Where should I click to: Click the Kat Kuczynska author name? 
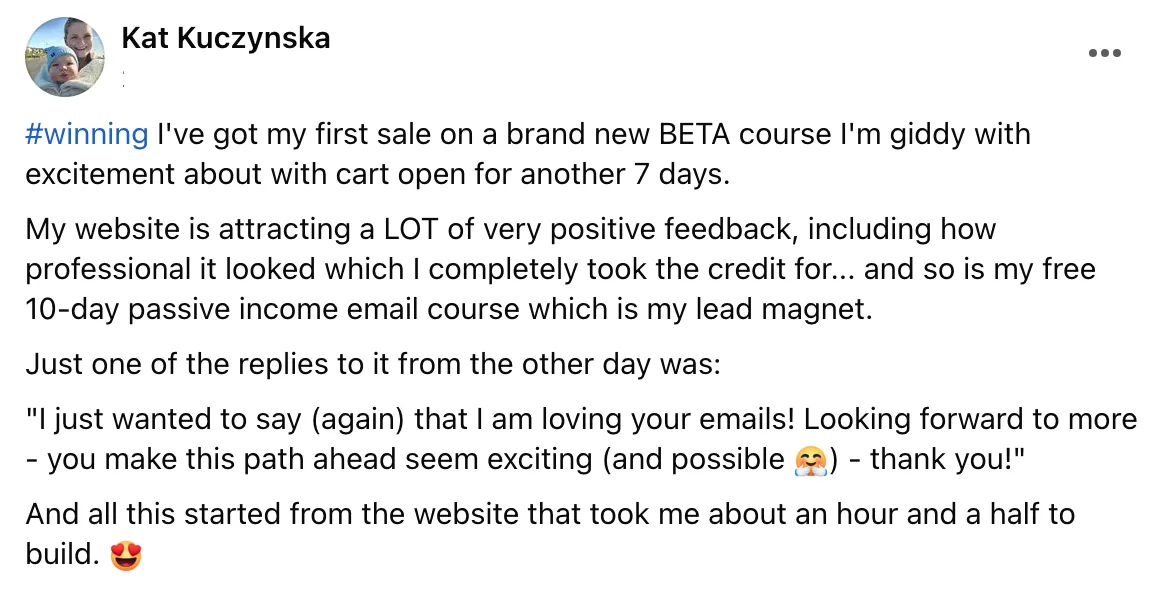pos(225,38)
